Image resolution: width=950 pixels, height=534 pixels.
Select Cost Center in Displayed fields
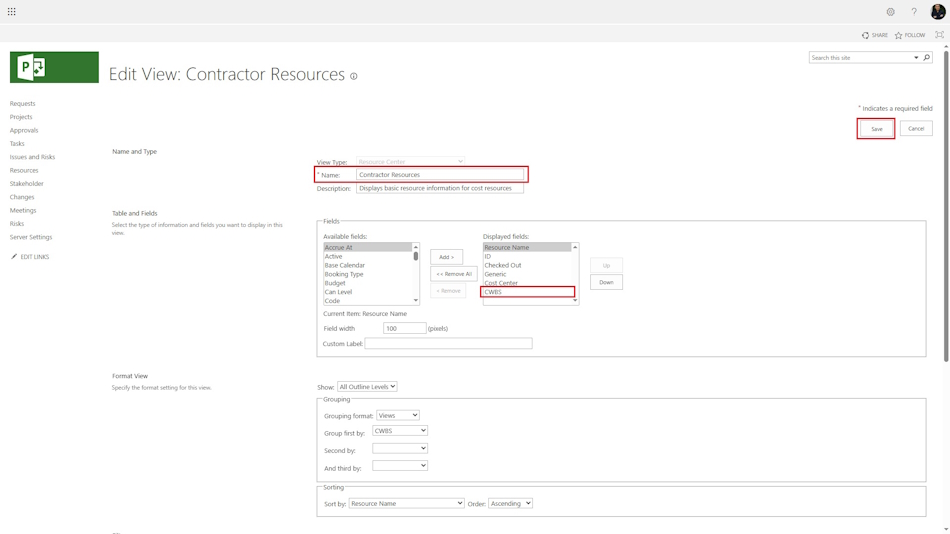[527, 283]
